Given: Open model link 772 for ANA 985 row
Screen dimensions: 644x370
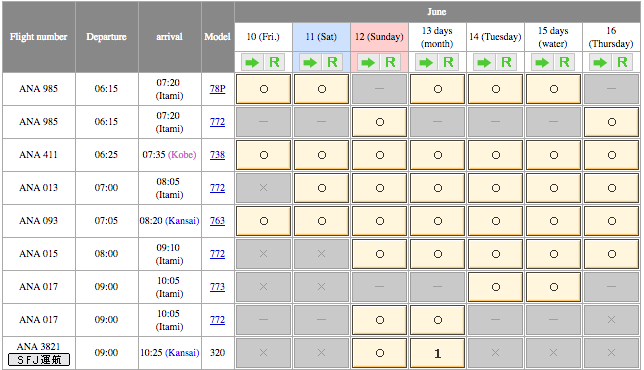Looking at the screenshot, I should click(x=217, y=122).
